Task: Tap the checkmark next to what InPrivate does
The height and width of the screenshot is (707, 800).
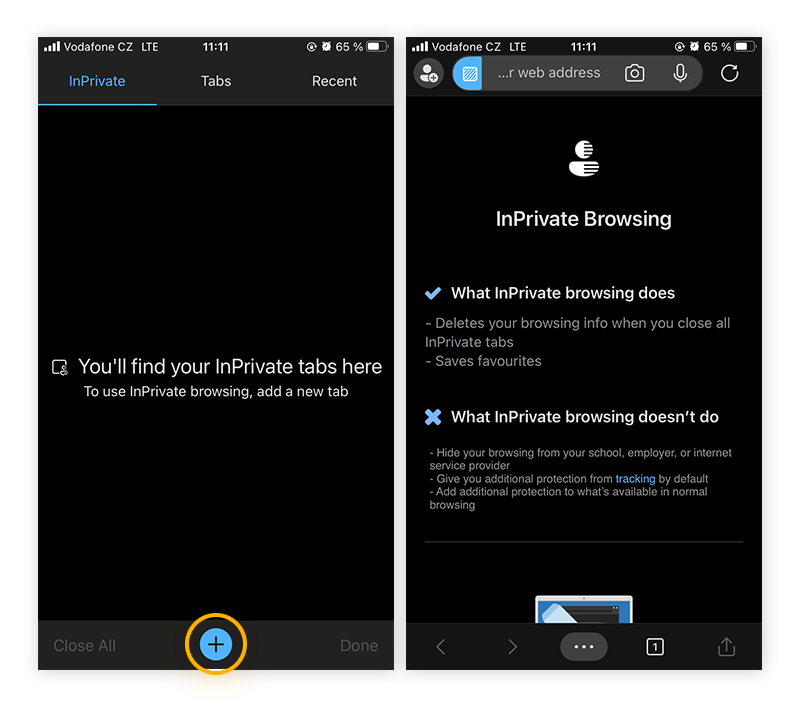Action: [434, 293]
